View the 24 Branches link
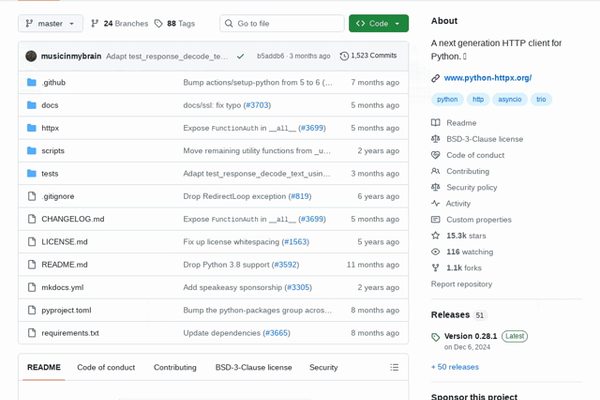 click(119, 23)
